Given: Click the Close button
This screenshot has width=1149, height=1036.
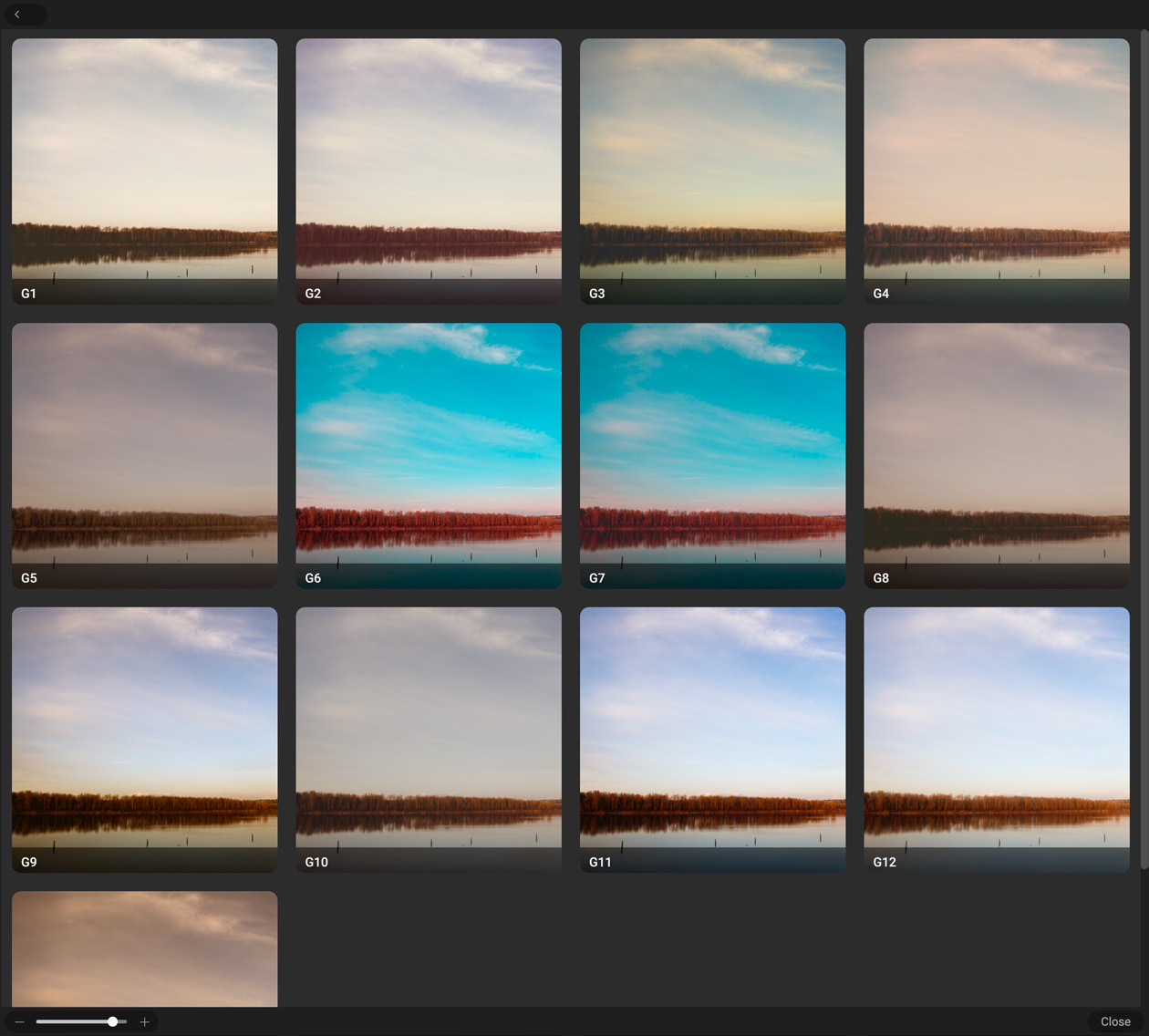Looking at the screenshot, I should (x=1115, y=1021).
